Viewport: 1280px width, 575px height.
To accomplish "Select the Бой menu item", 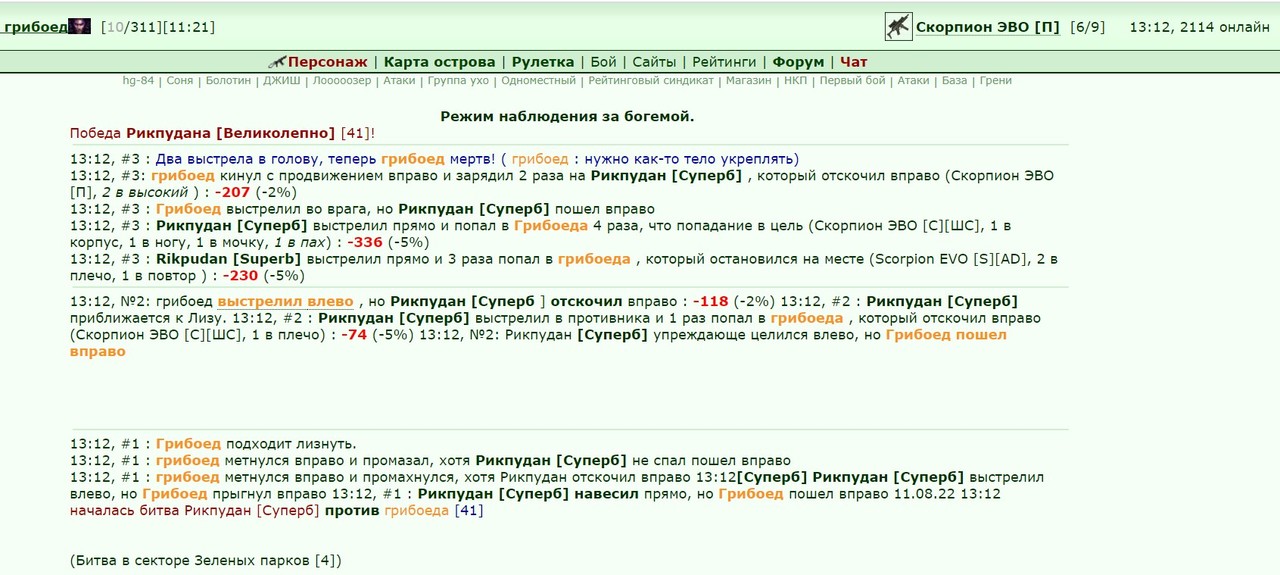I will tap(603, 62).
